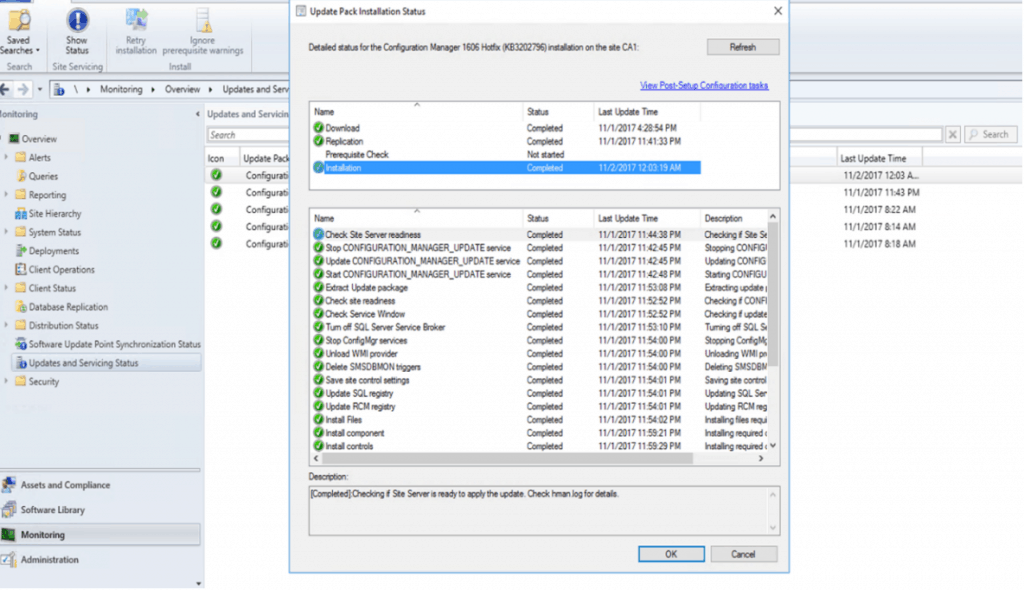Sort steps list by Status column
Screen dimensions: 1024x590
tap(558, 218)
